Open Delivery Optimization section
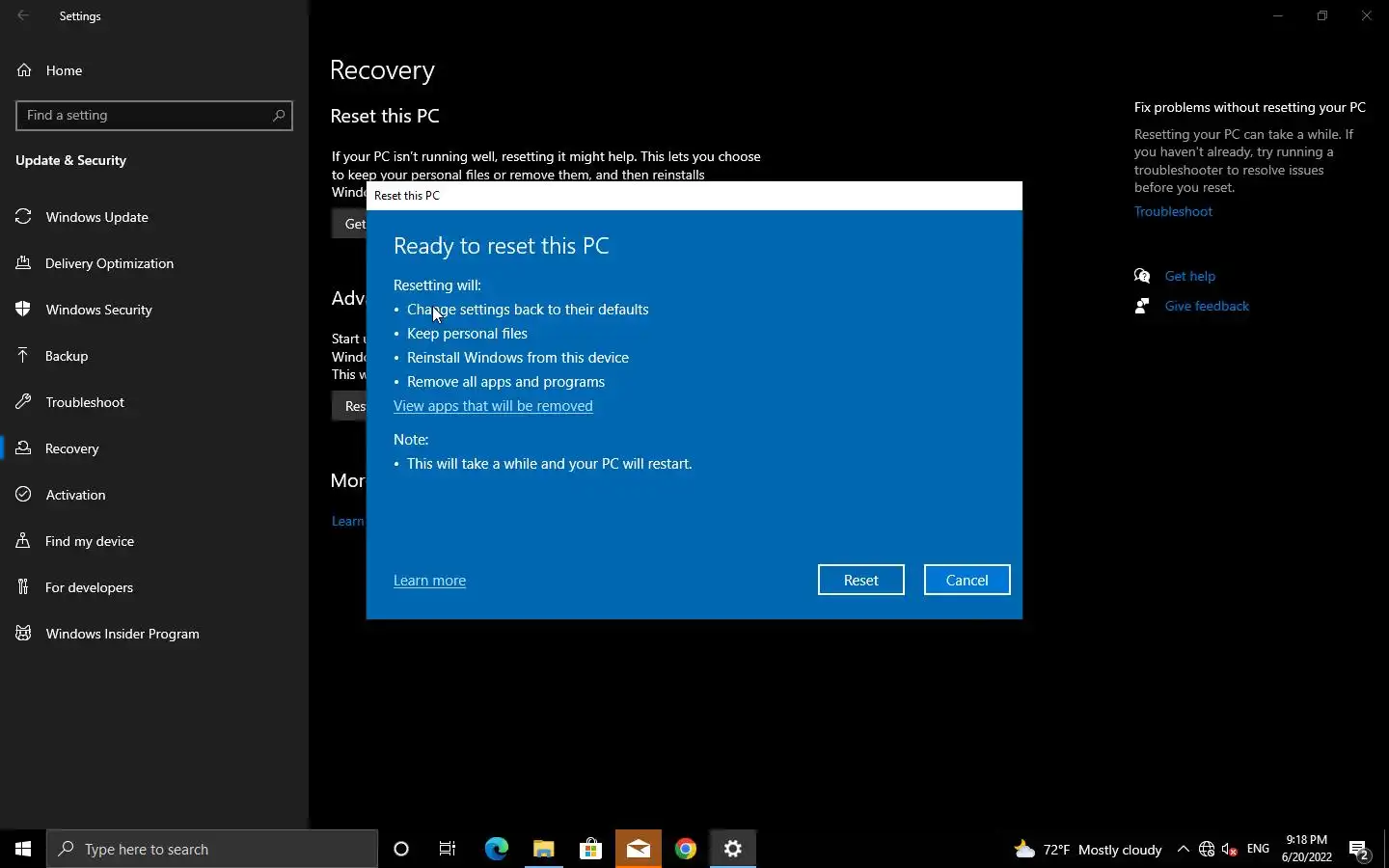The height and width of the screenshot is (868, 1389). click(154, 263)
